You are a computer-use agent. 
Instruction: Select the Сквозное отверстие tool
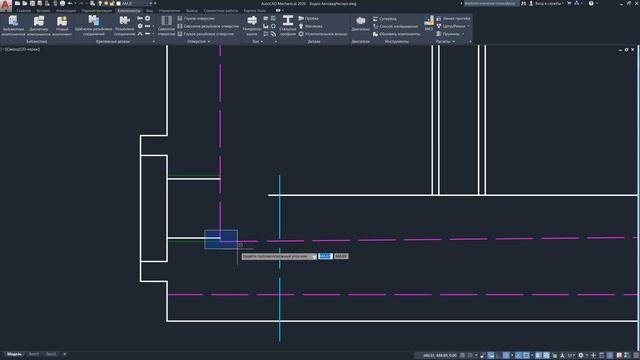(x=167, y=26)
